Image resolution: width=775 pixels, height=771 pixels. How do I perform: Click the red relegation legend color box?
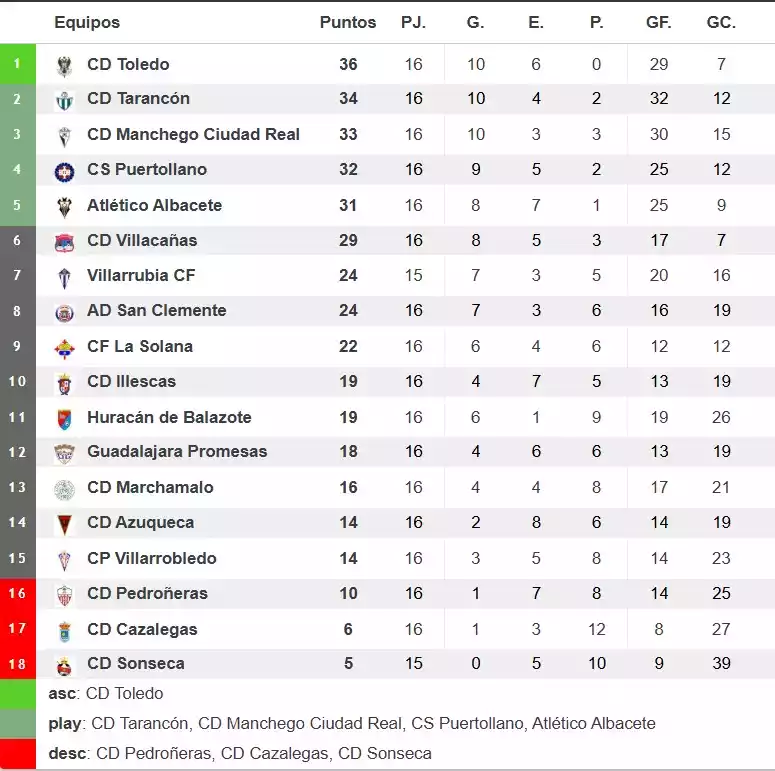coord(18,753)
